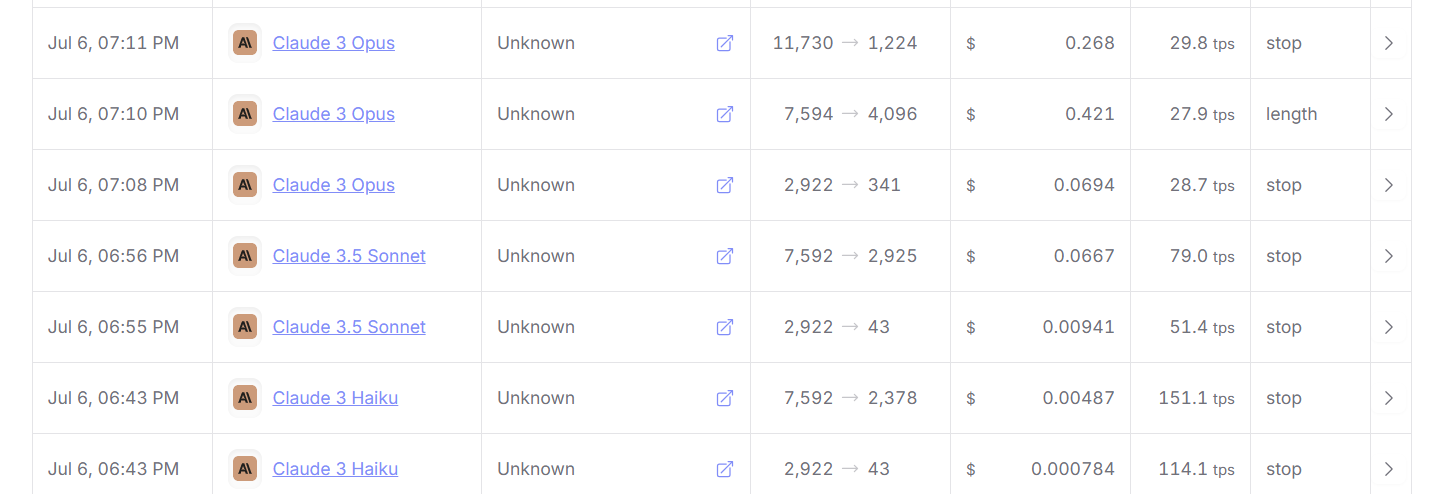Expand chevron for 151.1 tps row
Screen dimensions: 1456x494
[x=1388, y=398]
